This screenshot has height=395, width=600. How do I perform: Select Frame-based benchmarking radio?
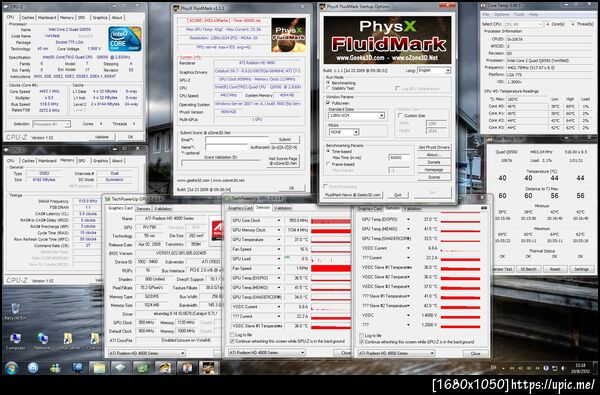click(x=328, y=164)
